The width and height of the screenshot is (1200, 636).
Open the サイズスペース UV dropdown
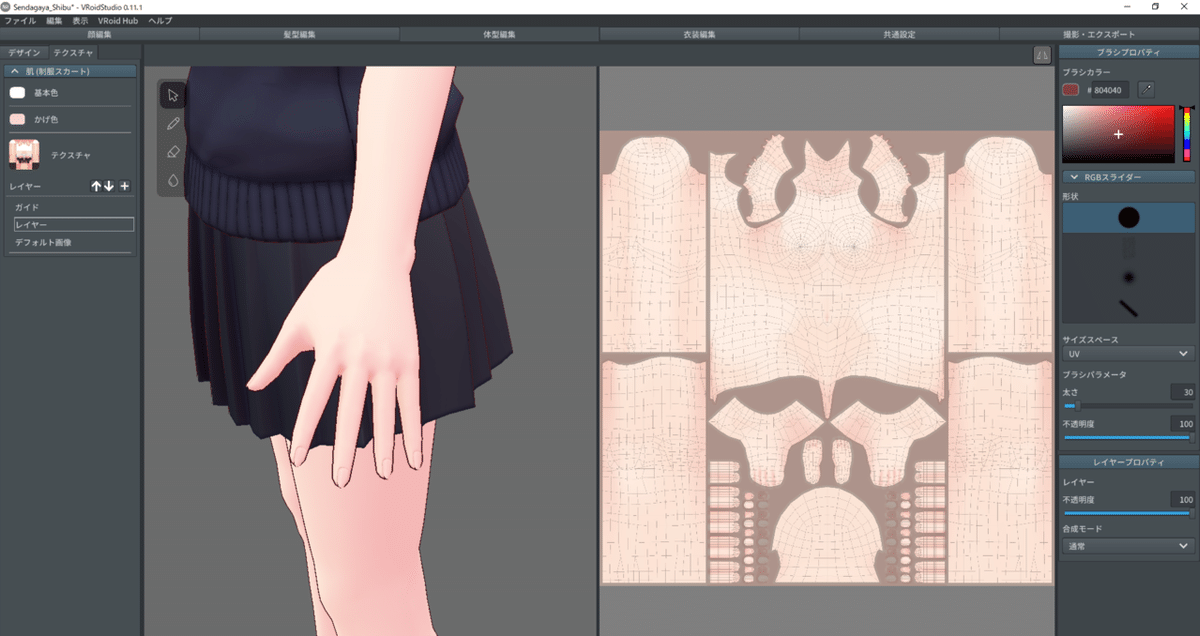click(x=1128, y=353)
